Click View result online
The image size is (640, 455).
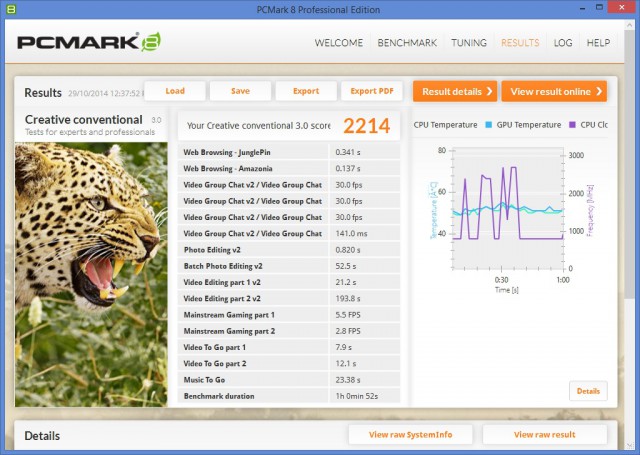(554, 91)
